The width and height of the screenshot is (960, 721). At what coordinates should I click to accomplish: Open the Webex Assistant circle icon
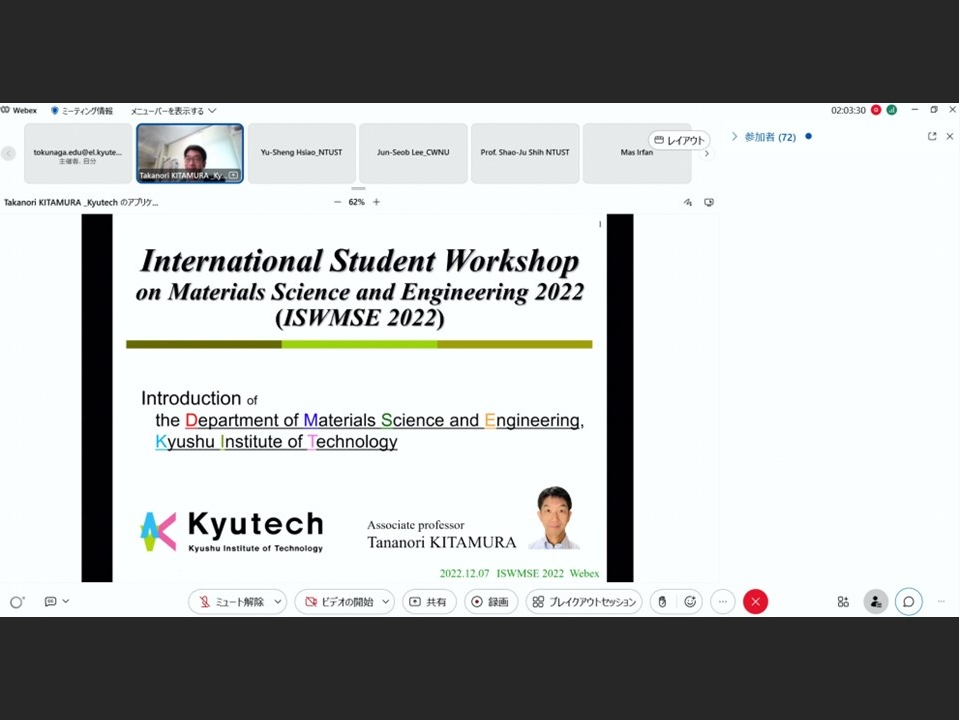pyautogui.click(x=17, y=602)
